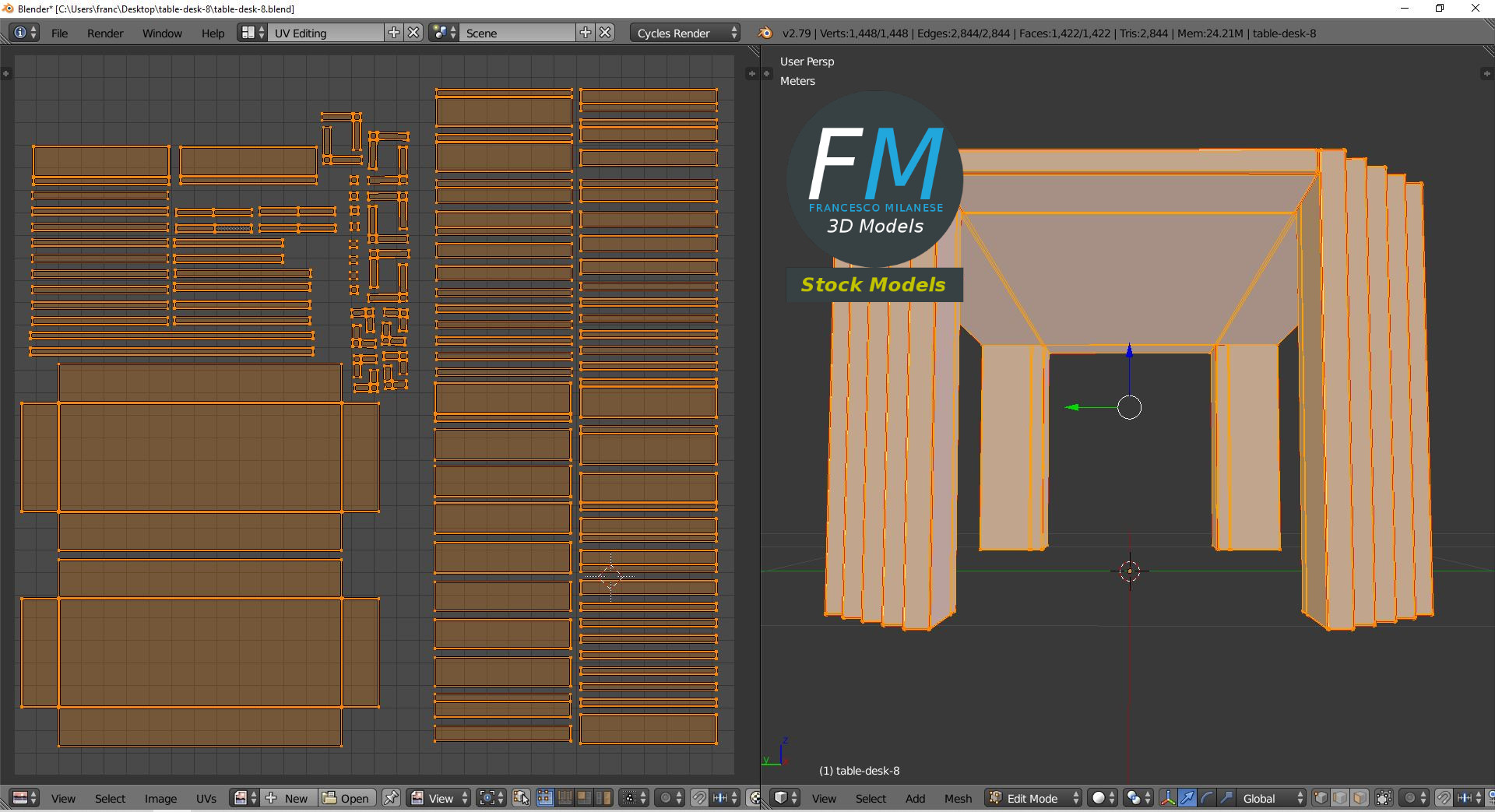
Task: Expand the UV editor left region plus
Action: point(5,73)
